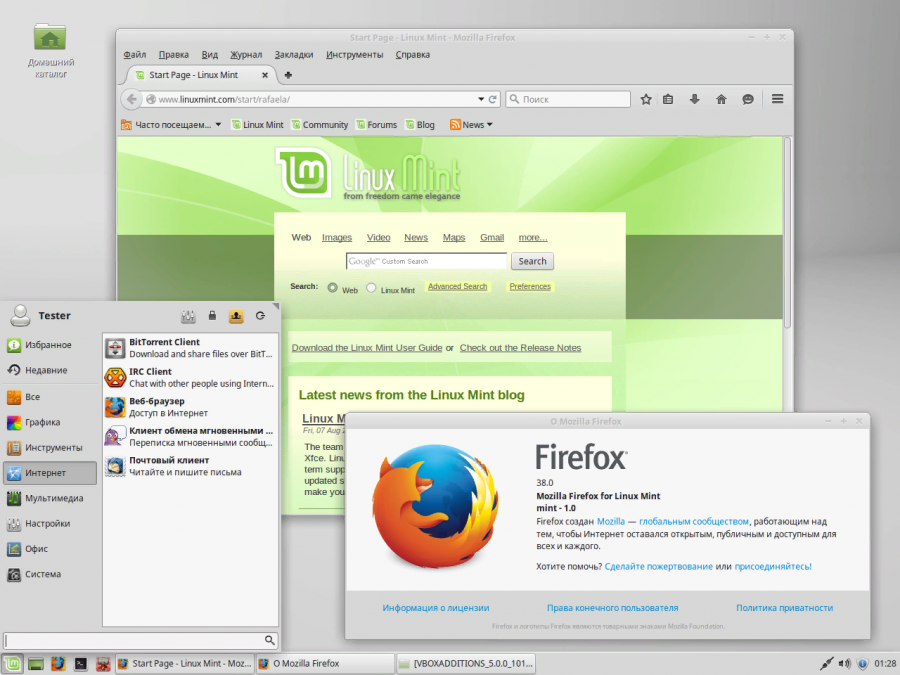Open the Справка menu
Screen dimensions: 900x675
pyautogui.click(x=413, y=55)
